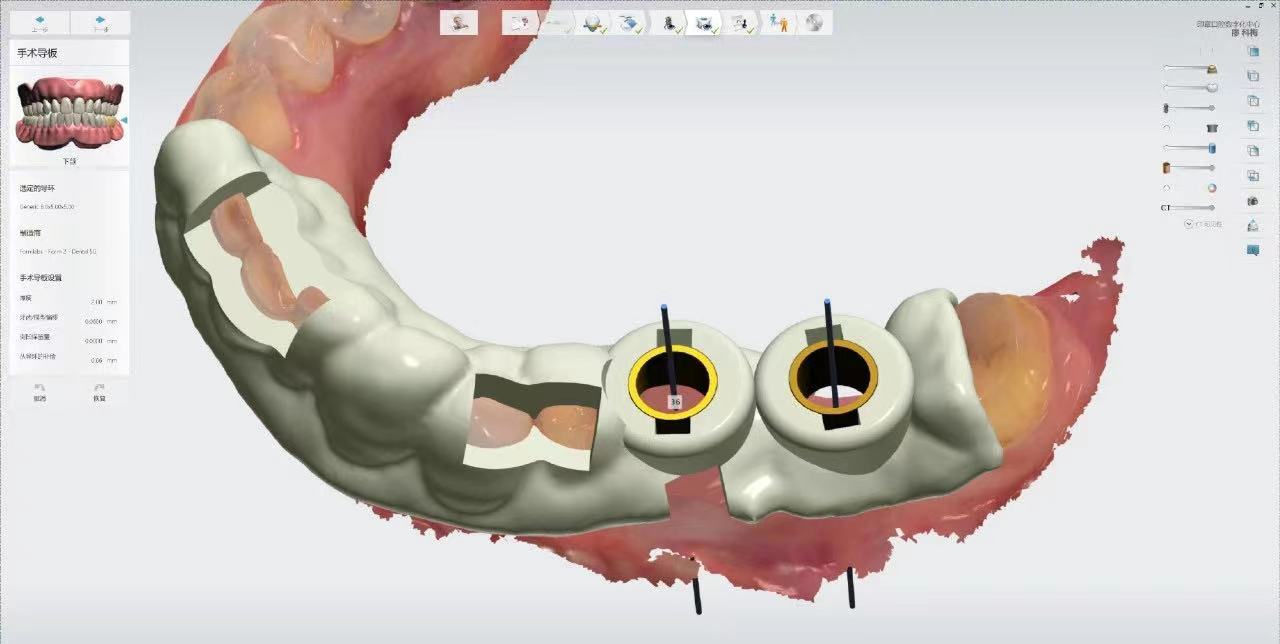Screen dimensions: 1280x644
Task: Click the undo 撤消 button
Action: 39,391
